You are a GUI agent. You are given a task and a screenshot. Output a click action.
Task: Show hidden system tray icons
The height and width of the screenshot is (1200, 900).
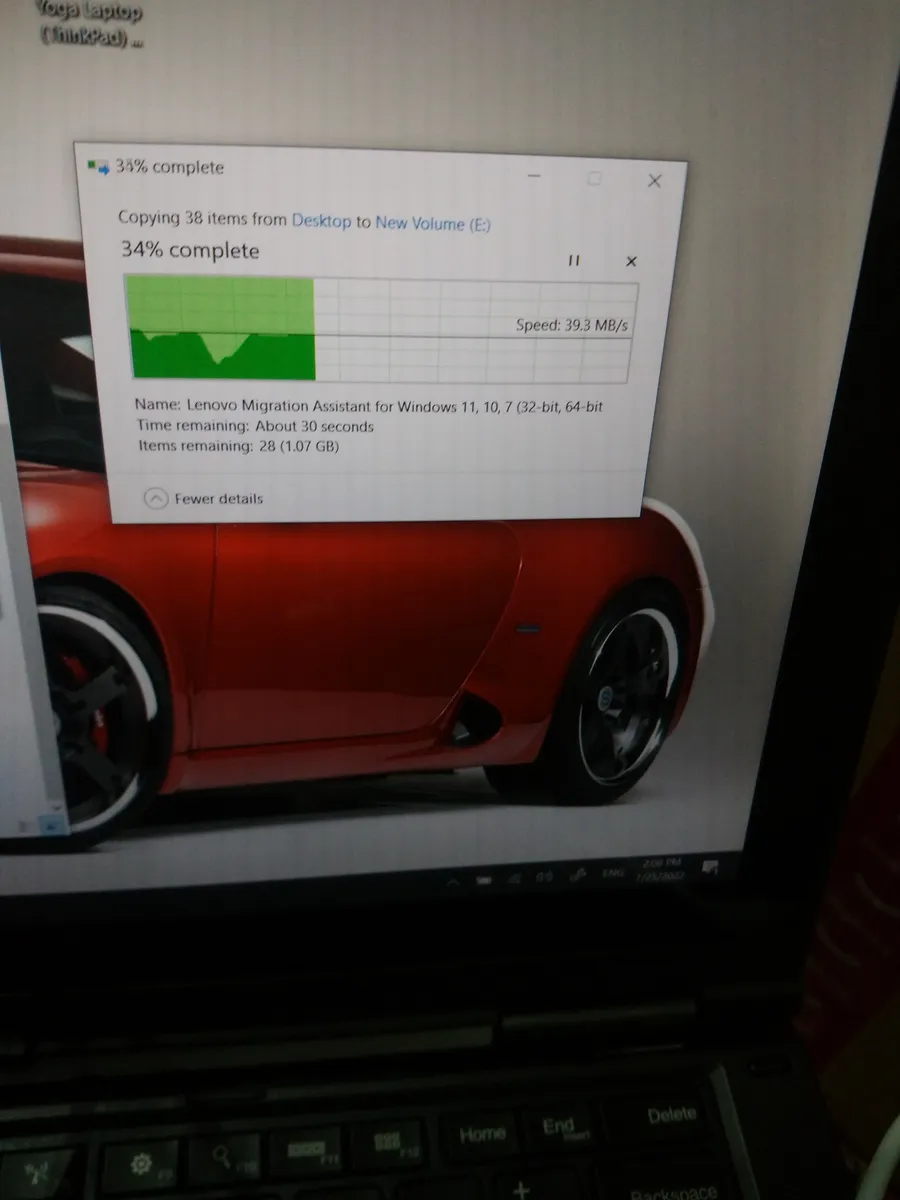[453, 882]
